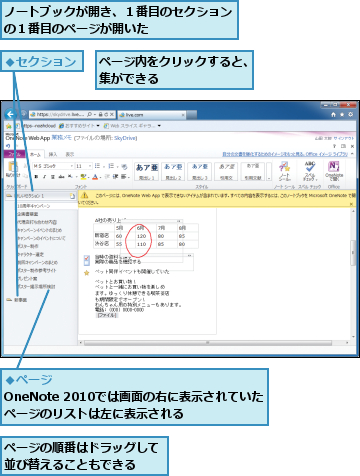
Task: Toggle italic formatting in Font group
Action: 45,177
